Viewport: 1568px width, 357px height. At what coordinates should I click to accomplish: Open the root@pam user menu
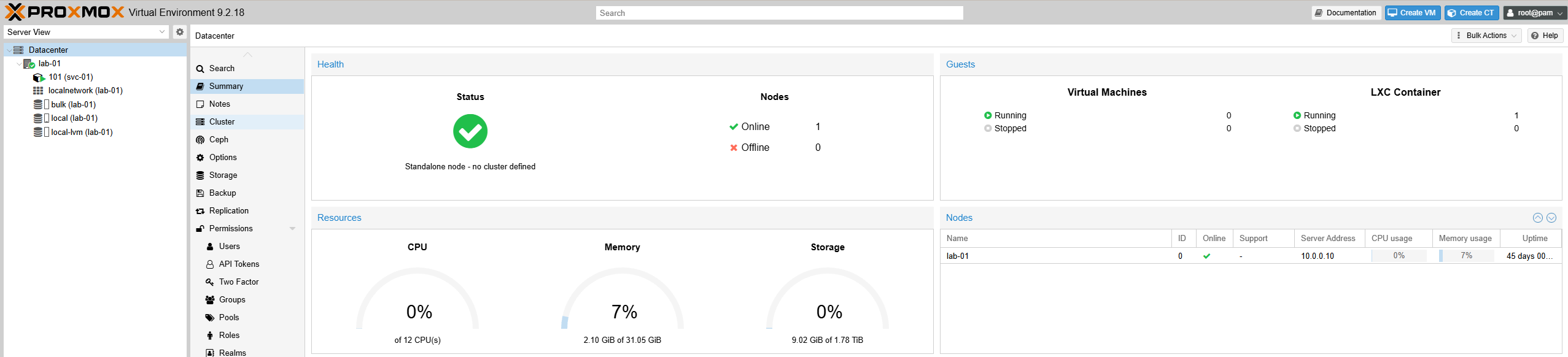click(1535, 13)
